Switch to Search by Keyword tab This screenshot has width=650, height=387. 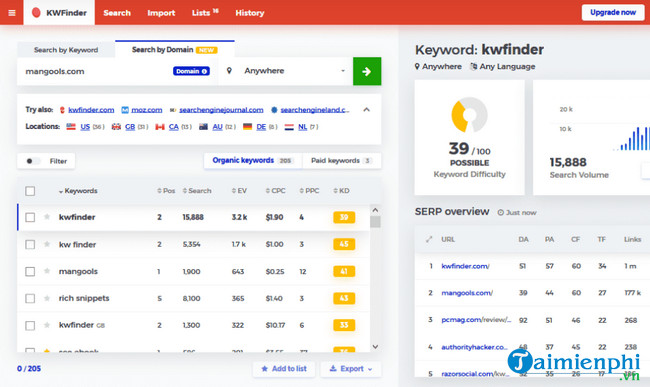(x=66, y=50)
